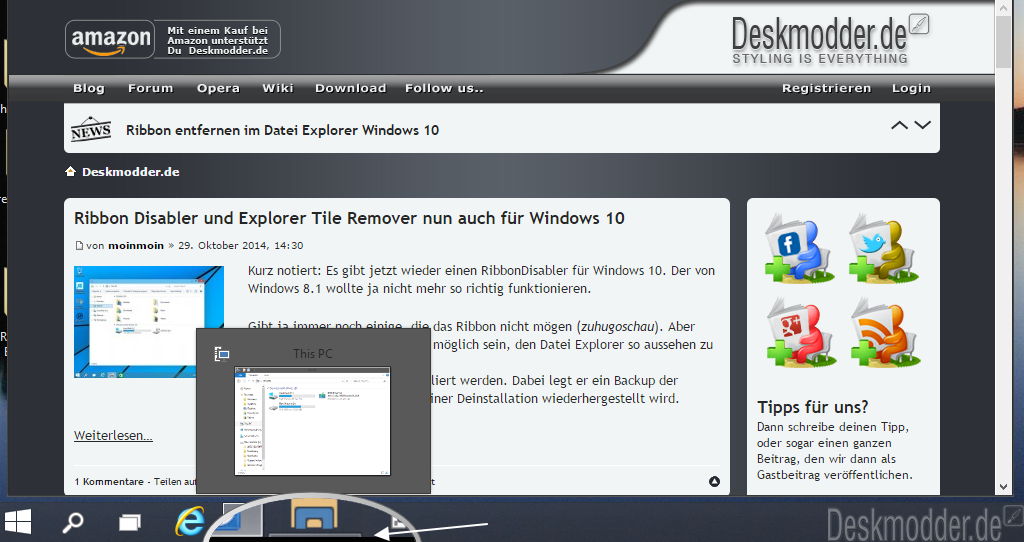Image resolution: width=1024 pixels, height=542 pixels.
Task: Open the news headline Ribbon entfernen im Datei Explorer
Action: 282,130
